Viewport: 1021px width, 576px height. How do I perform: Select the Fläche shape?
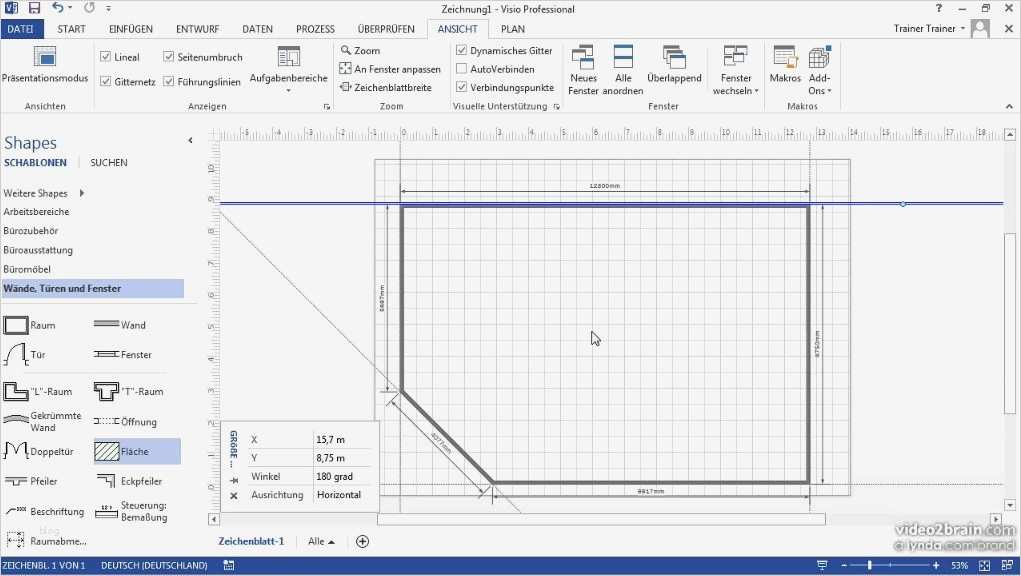136,451
